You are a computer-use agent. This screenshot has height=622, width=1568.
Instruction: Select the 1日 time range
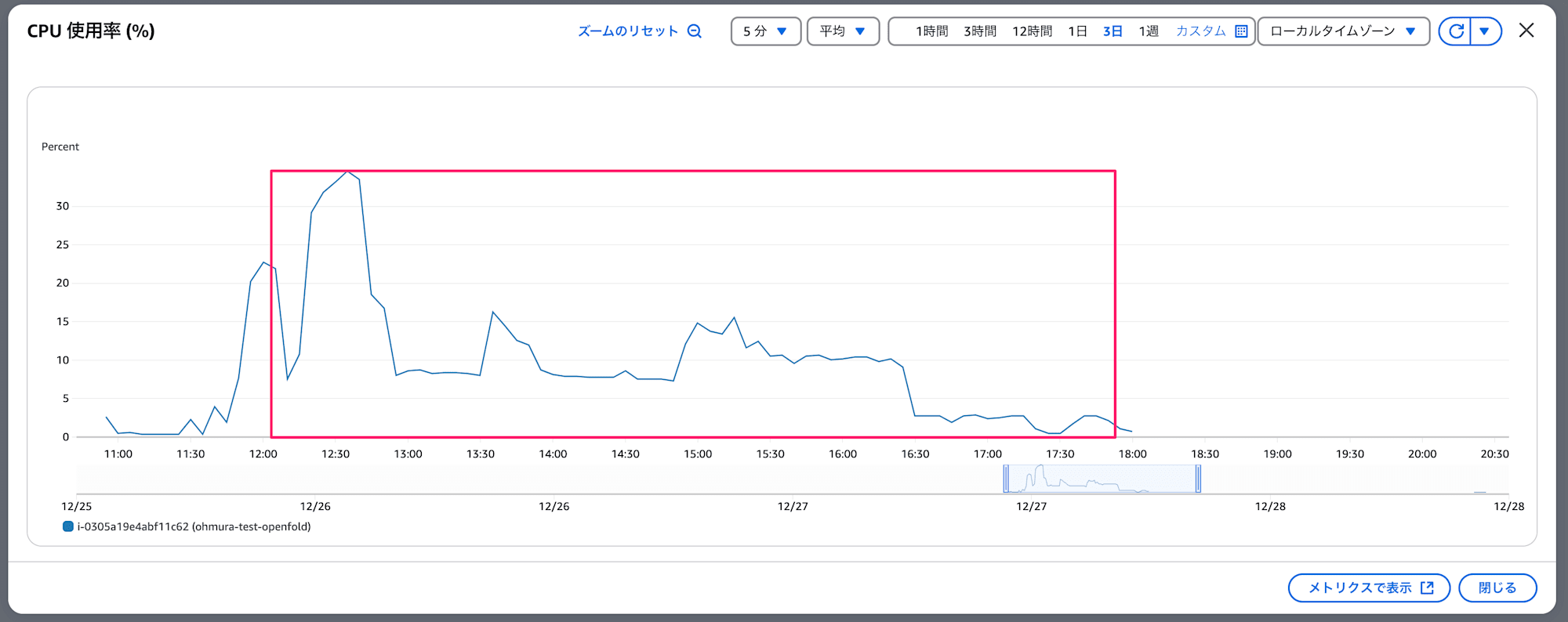[x=1077, y=31]
